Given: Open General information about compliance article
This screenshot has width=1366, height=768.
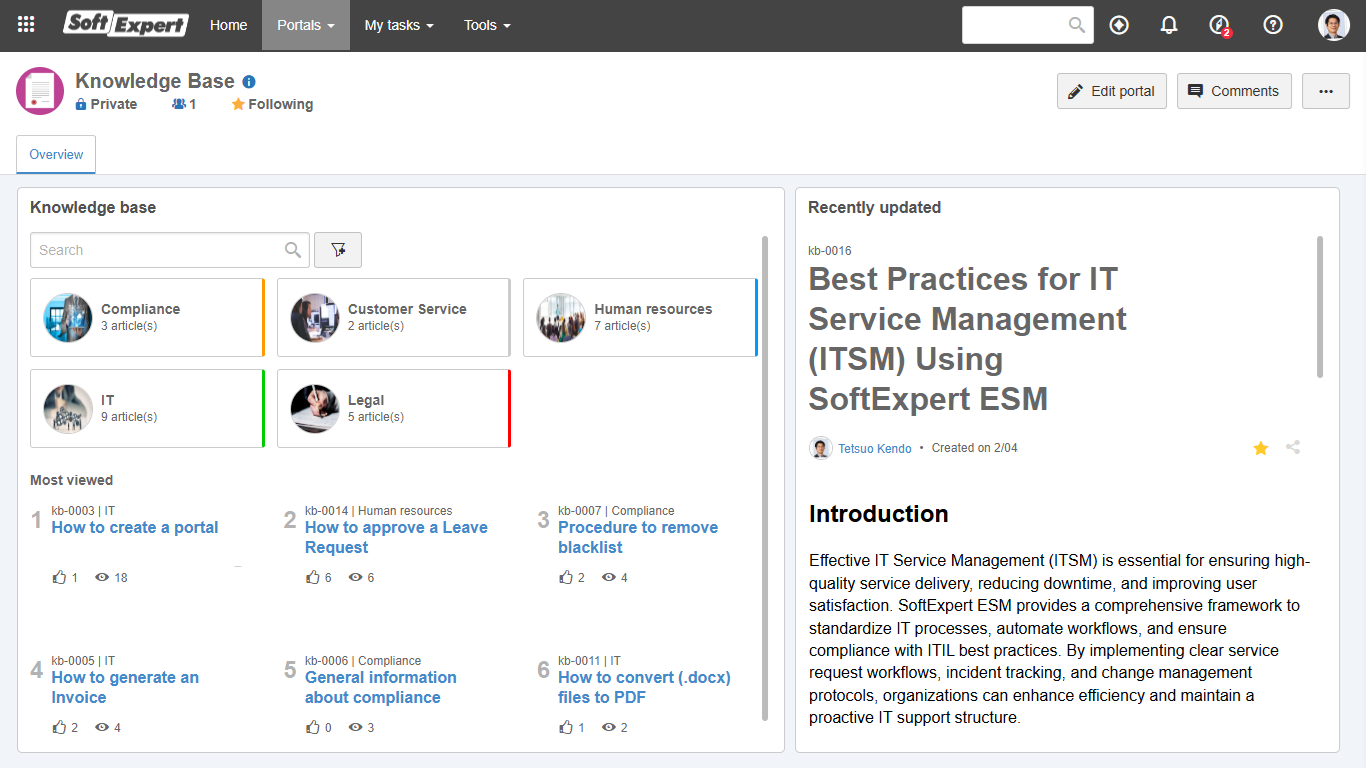Looking at the screenshot, I should tap(381, 687).
